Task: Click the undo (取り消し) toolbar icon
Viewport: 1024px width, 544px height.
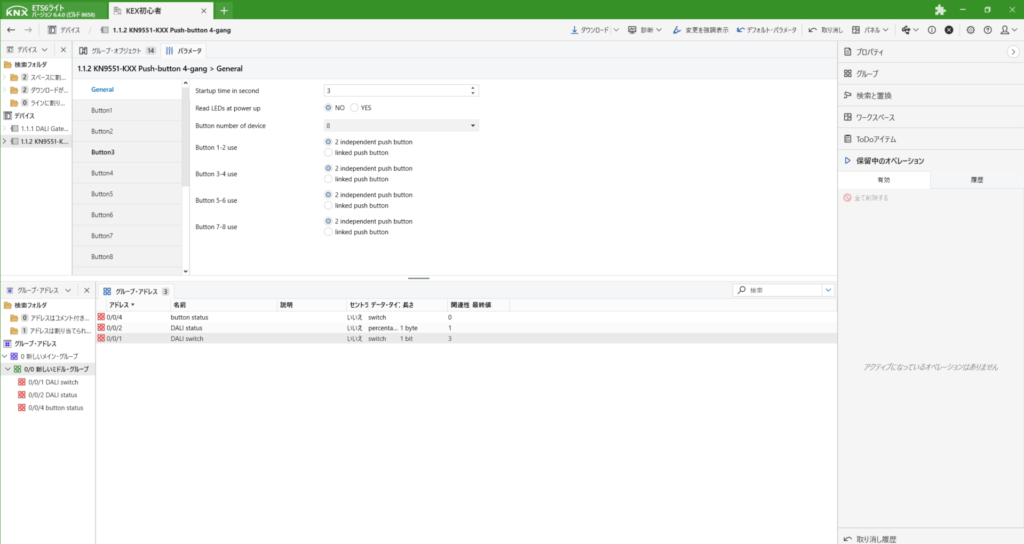Action: click(812, 30)
